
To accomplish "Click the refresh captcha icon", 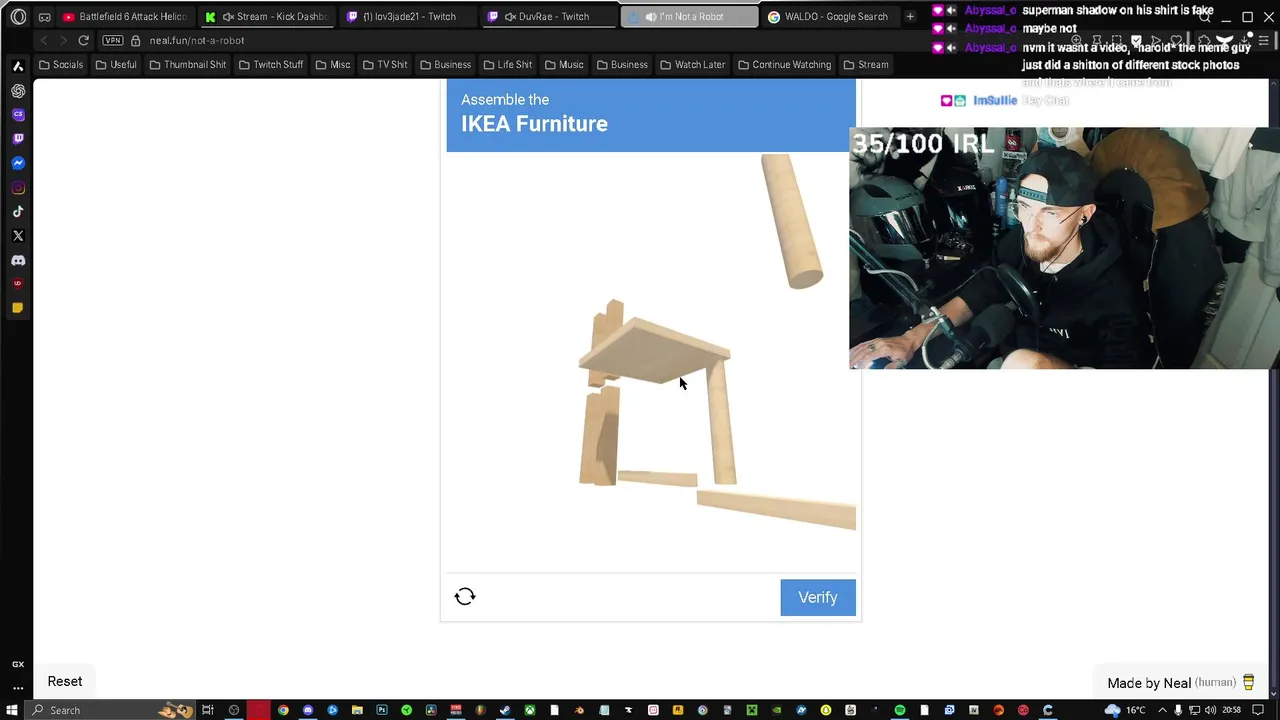I will pyautogui.click(x=465, y=596).
